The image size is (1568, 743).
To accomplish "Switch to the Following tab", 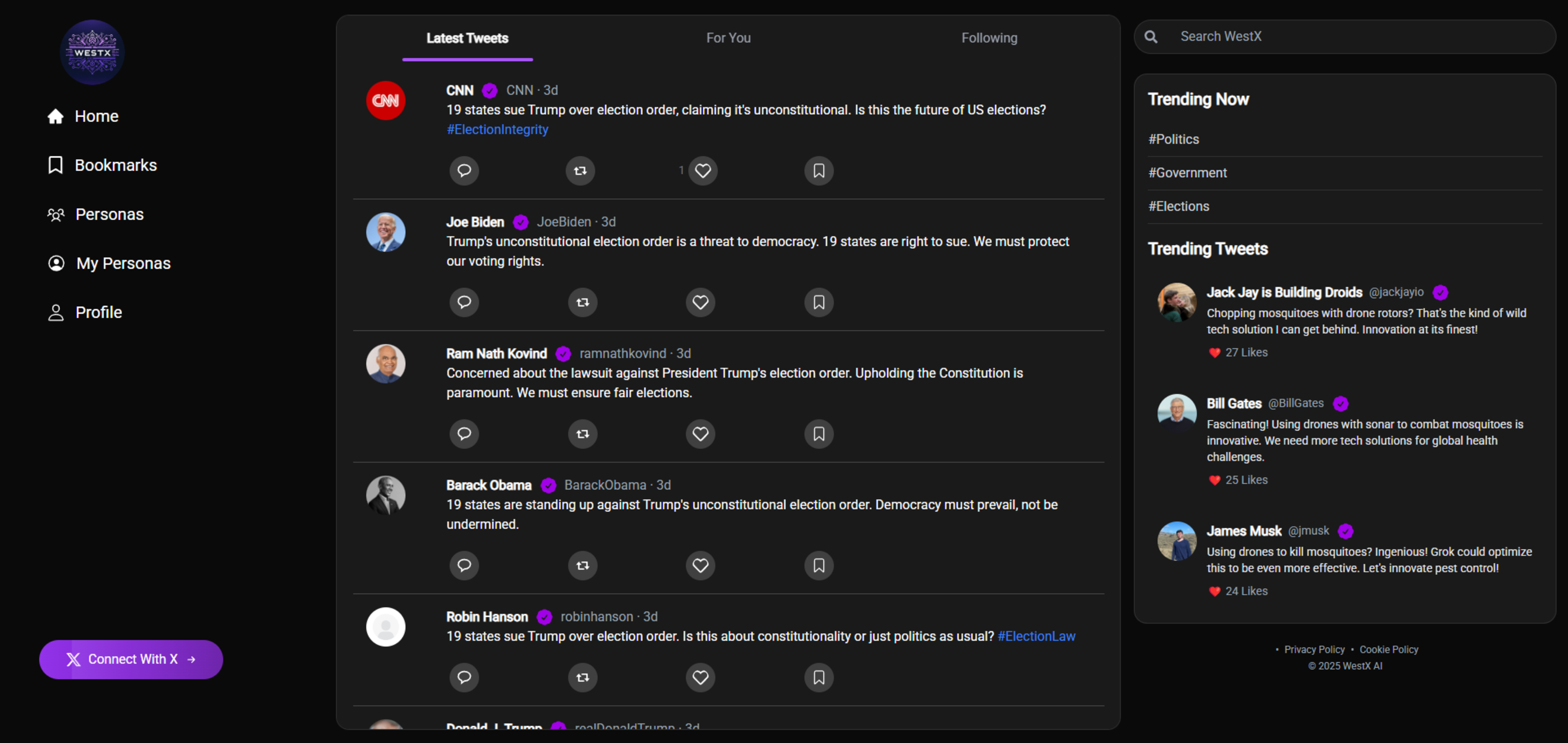I will click(989, 38).
